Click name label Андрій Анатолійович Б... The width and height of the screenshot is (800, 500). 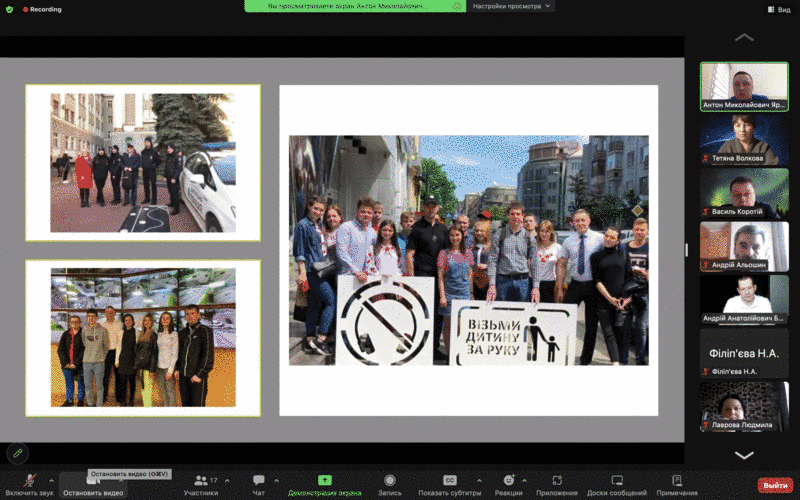pyautogui.click(x=743, y=318)
